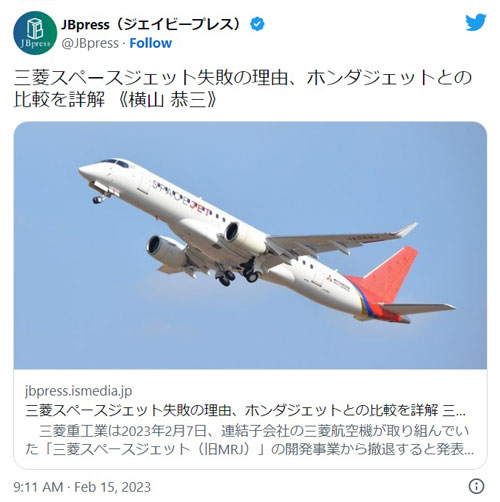Click the card description about 三菱重工業
Viewport: 500px width, 502px height.
[249, 440]
